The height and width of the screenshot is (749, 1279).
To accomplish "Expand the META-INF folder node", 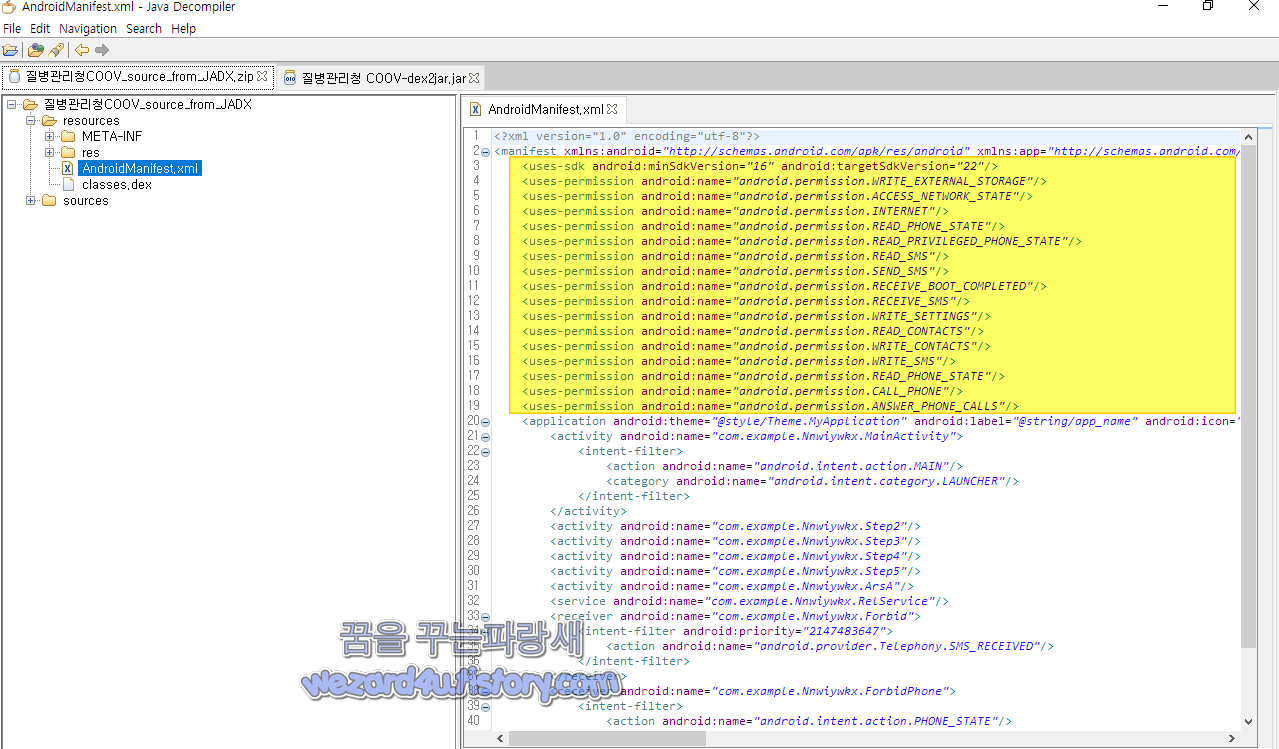I will tap(50, 137).
